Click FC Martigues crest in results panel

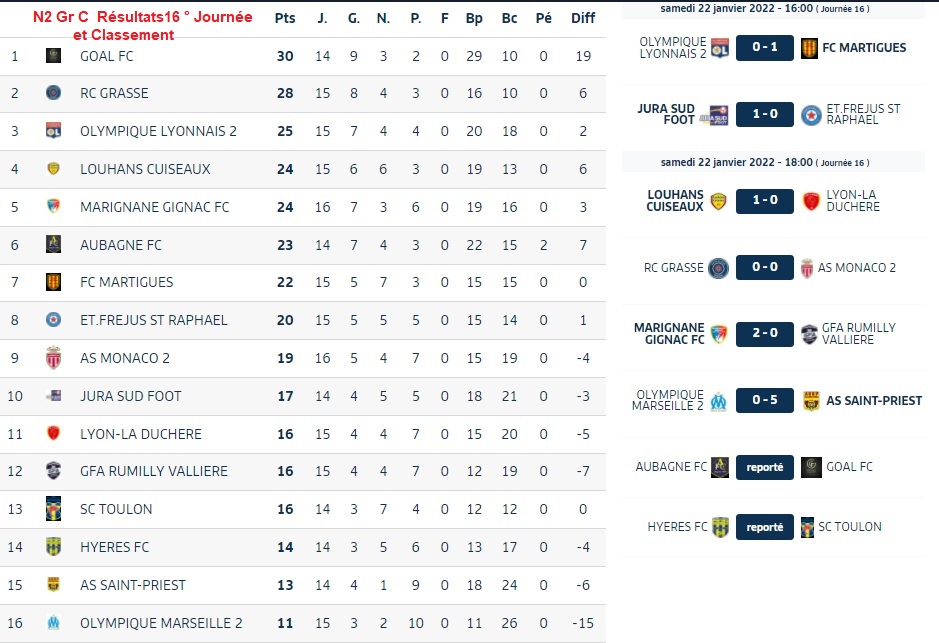tap(810, 48)
